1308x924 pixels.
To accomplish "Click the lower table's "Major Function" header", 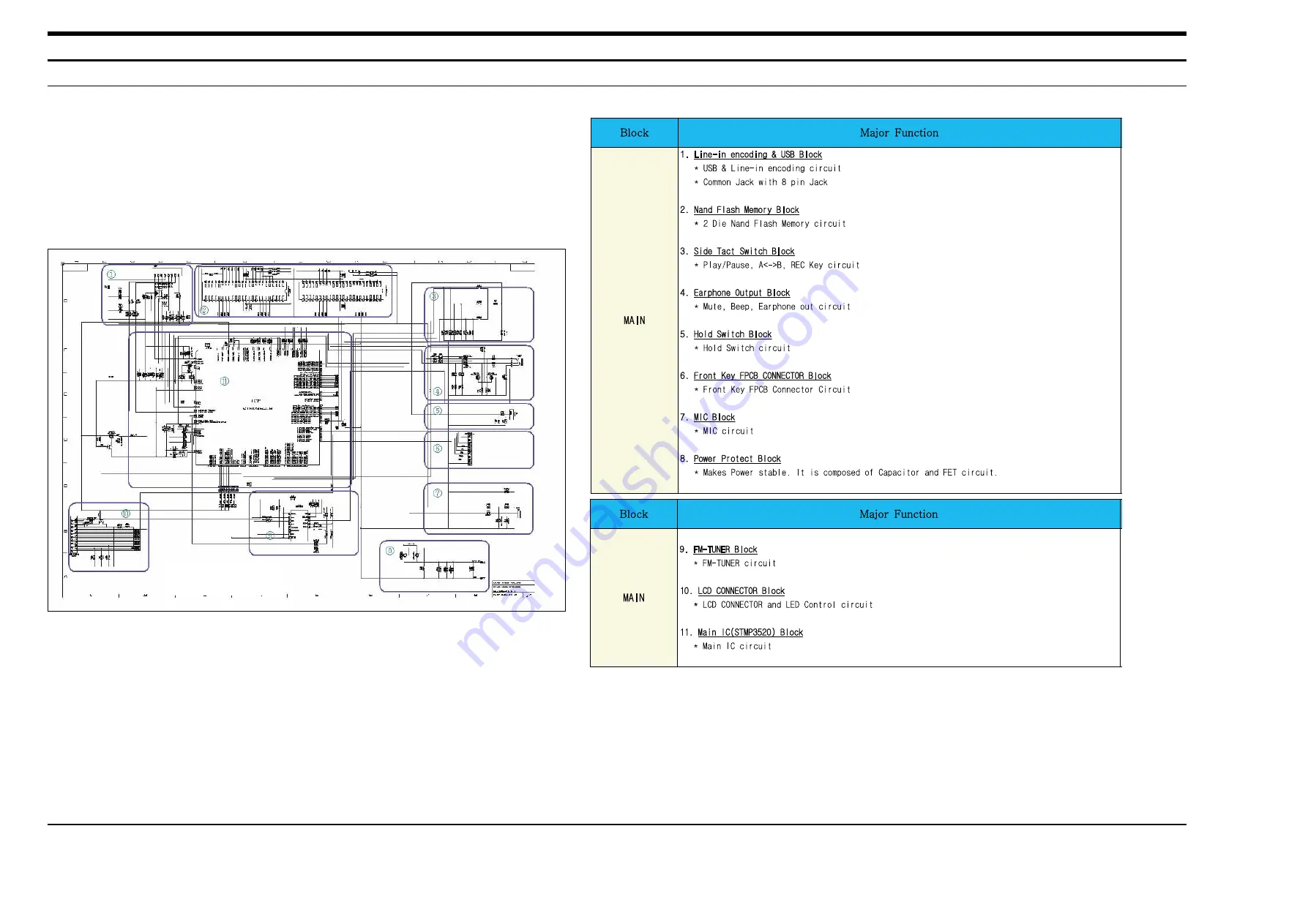I will click(x=899, y=514).
